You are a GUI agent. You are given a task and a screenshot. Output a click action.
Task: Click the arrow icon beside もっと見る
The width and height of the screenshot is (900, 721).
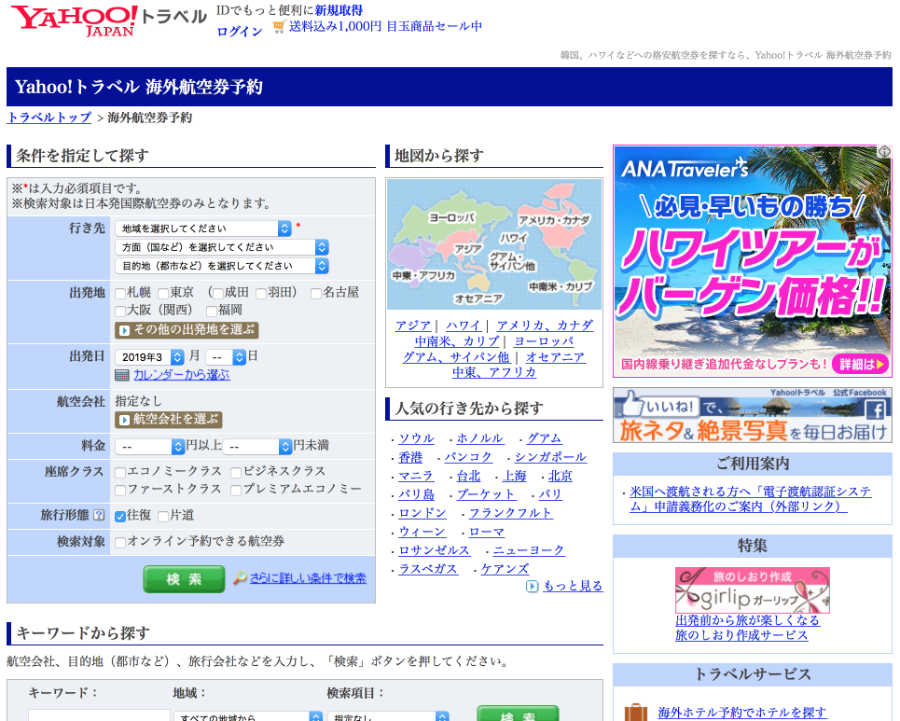coord(532,586)
